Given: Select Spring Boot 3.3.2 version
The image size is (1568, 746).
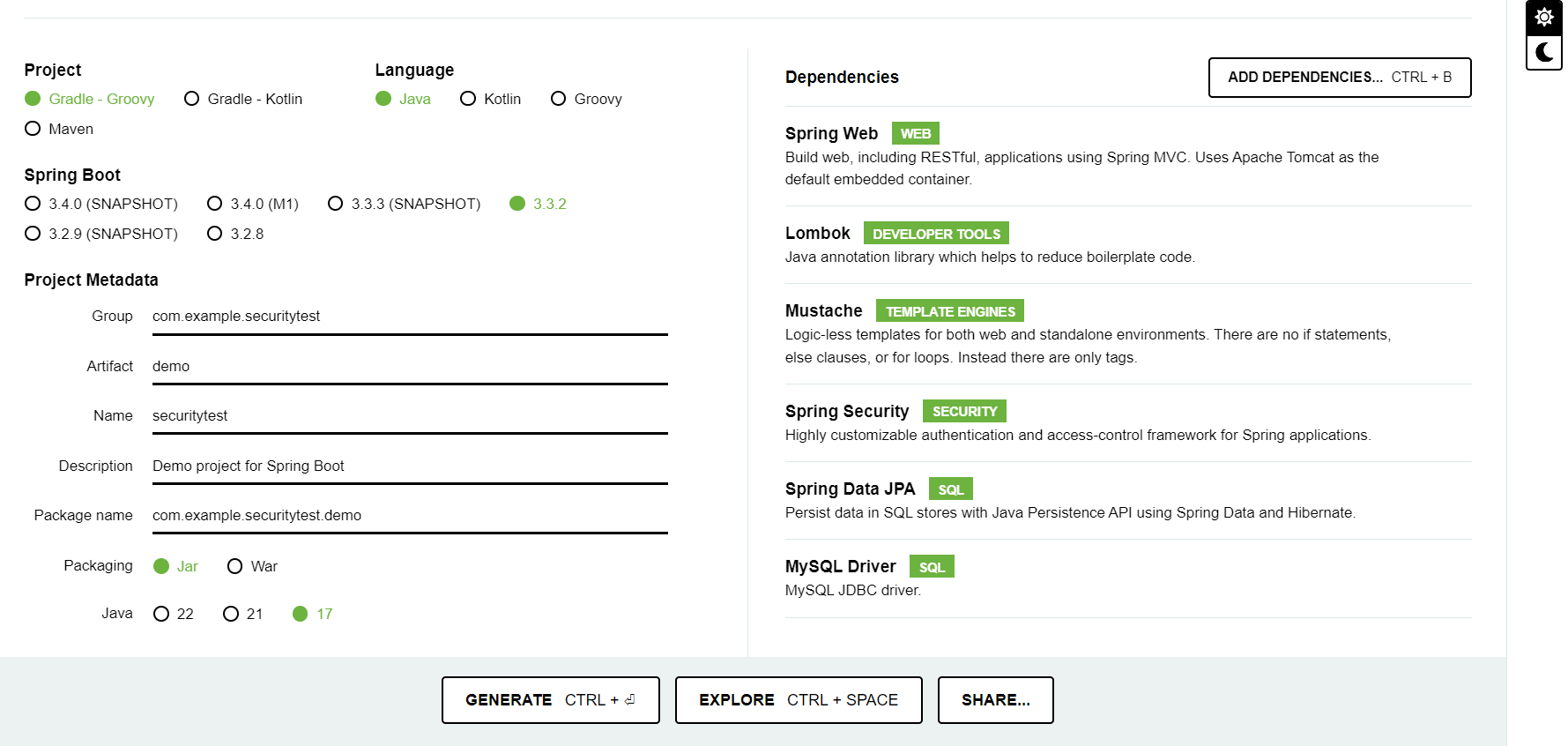Looking at the screenshot, I should [x=539, y=204].
